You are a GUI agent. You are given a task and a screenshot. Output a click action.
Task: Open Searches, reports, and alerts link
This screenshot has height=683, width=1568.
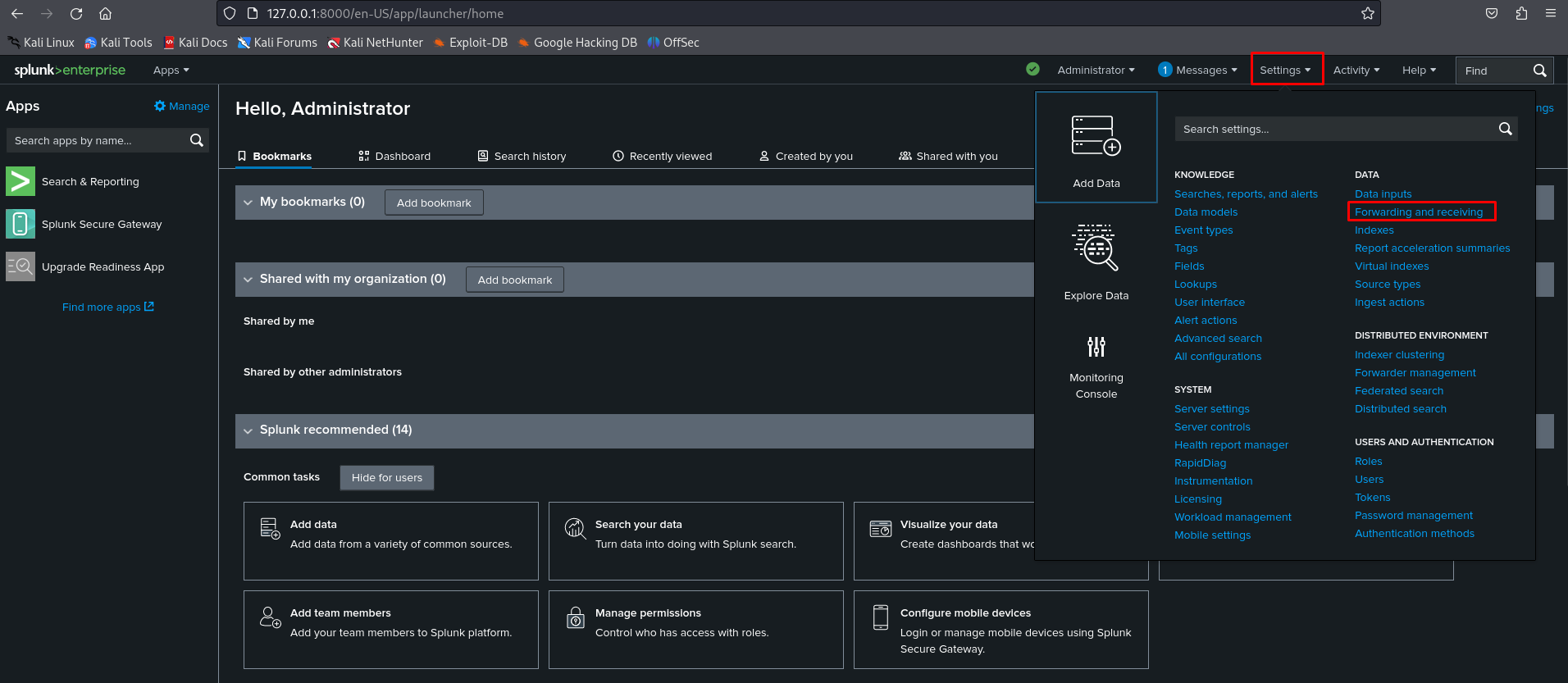point(1246,194)
